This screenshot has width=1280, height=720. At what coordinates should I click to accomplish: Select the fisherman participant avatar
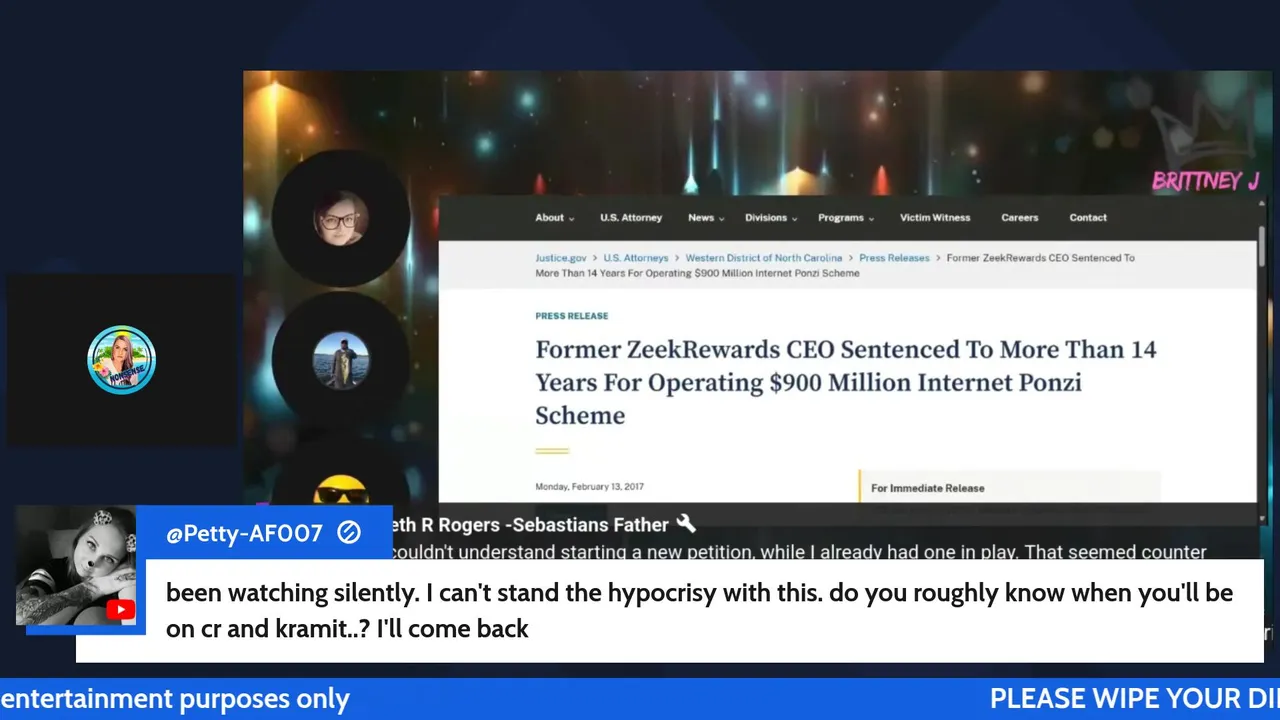tap(341, 360)
